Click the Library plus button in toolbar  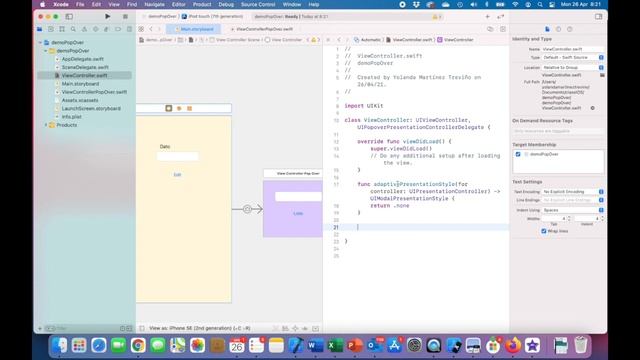click(x=487, y=17)
